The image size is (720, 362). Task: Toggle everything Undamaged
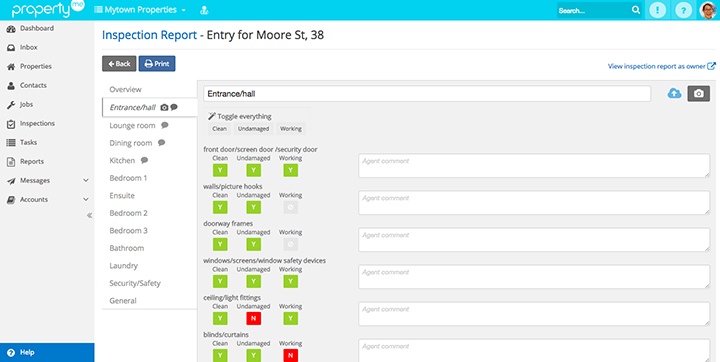click(x=253, y=129)
